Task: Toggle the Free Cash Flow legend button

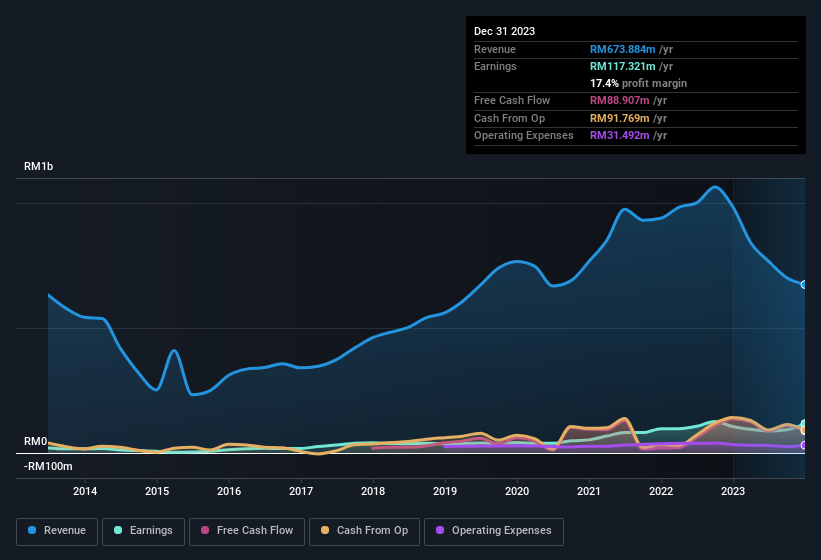Action: pos(247,531)
